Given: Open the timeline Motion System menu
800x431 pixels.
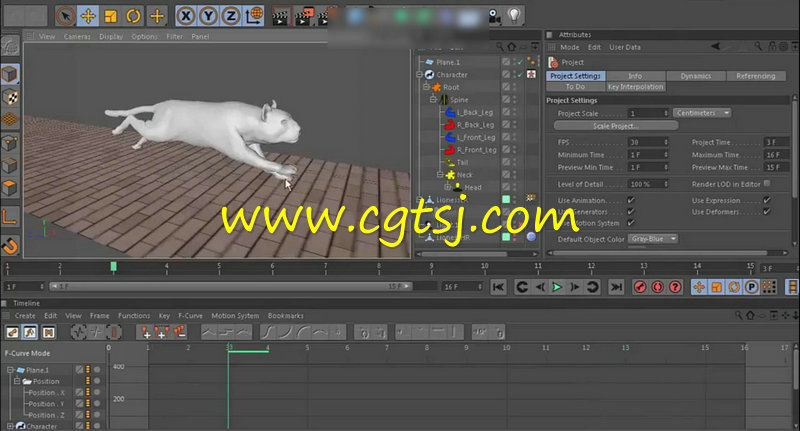Looking at the screenshot, I should point(235,316).
